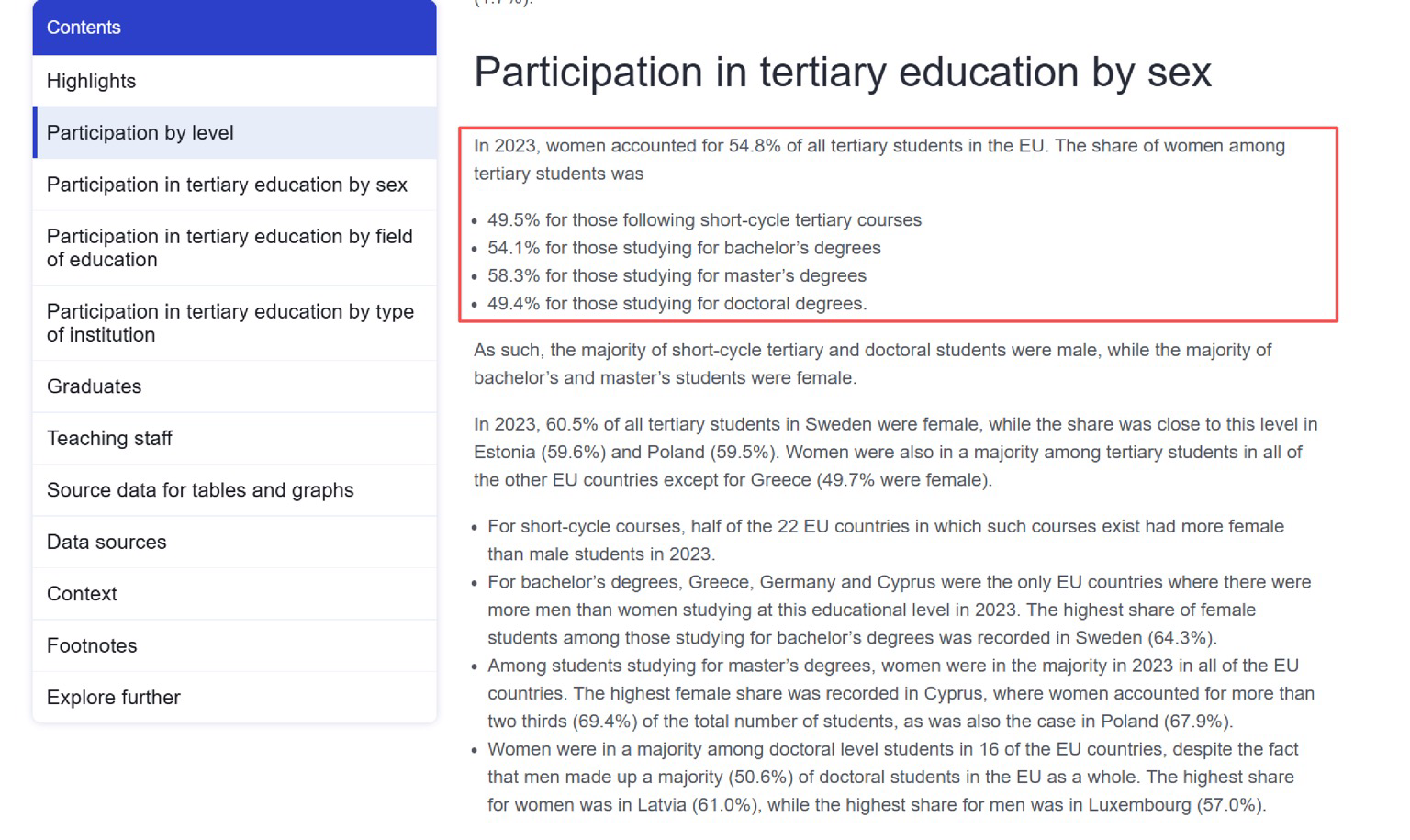
Task: Navigate to the Graduates section
Action: tap(95, 386)
